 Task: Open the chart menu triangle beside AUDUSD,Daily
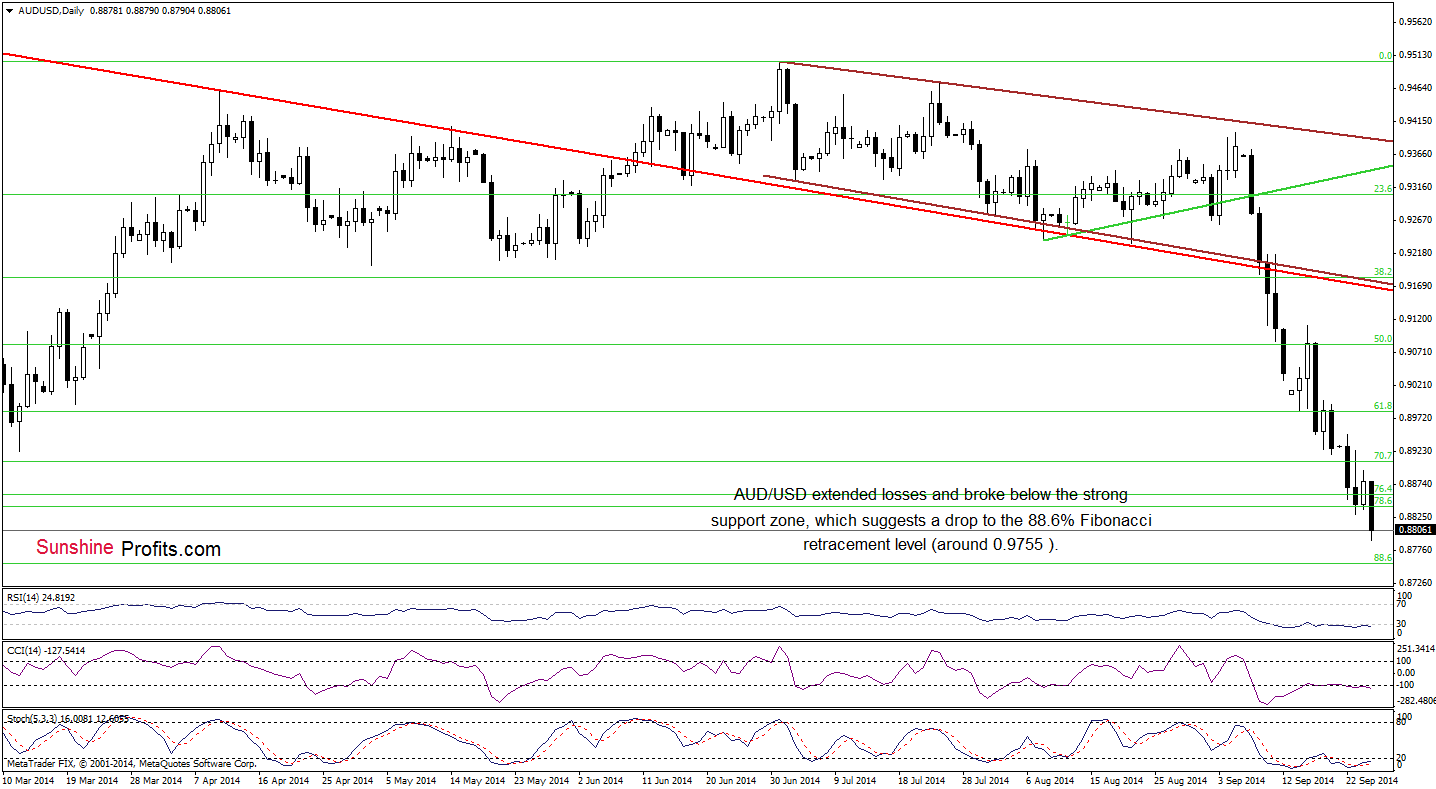pyautogui.click(x=9, y=10)
